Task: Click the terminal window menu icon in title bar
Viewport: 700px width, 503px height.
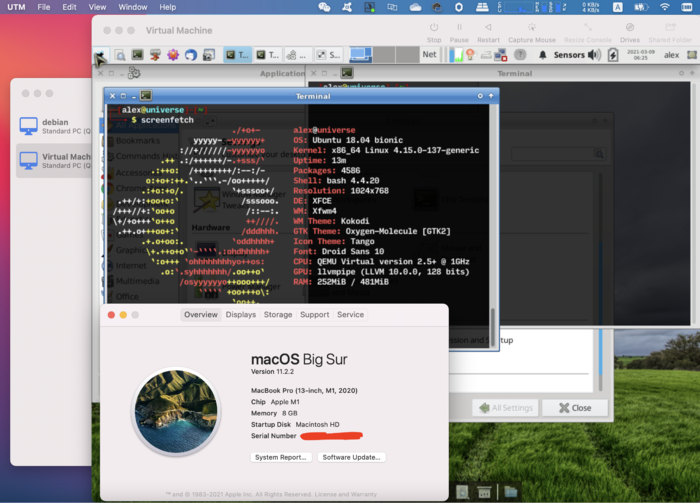Action: pyautogui.click(x=146, y=96)
